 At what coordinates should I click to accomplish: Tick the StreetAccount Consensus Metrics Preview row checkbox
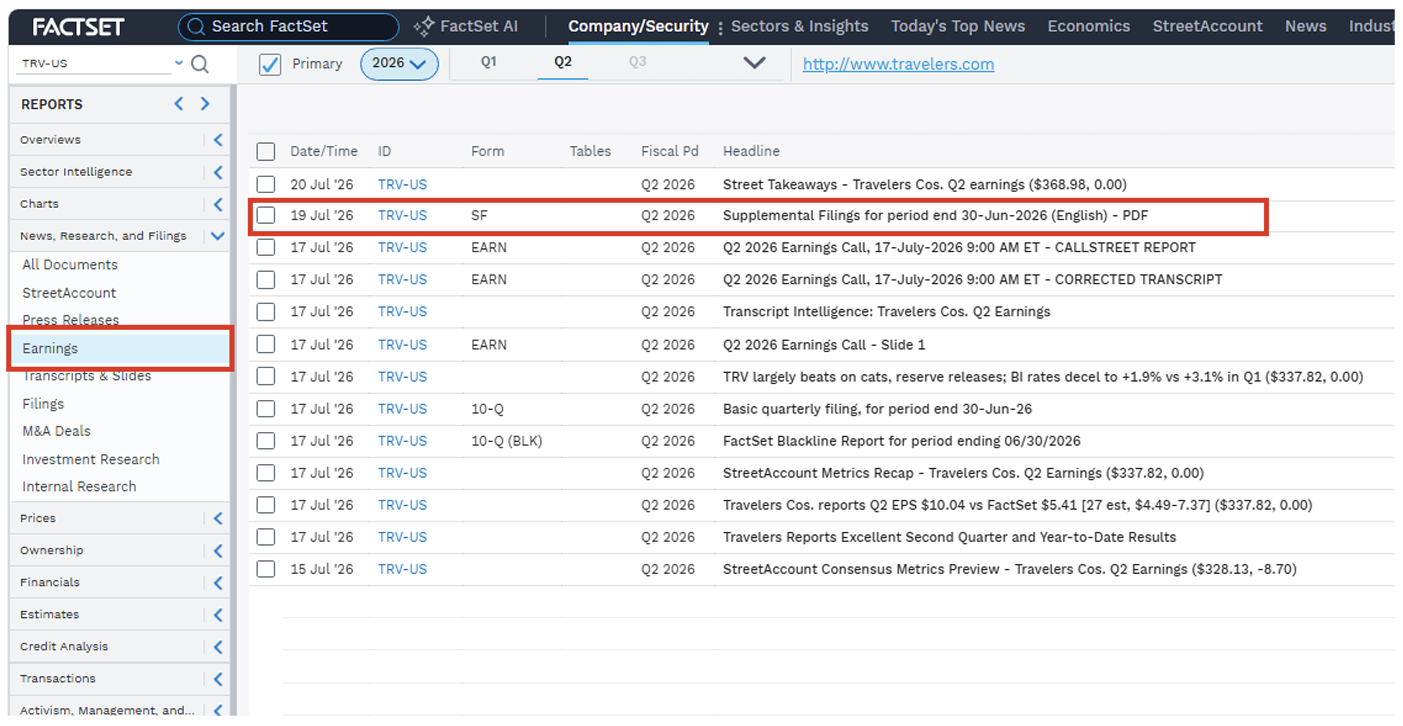click(265, 569)
